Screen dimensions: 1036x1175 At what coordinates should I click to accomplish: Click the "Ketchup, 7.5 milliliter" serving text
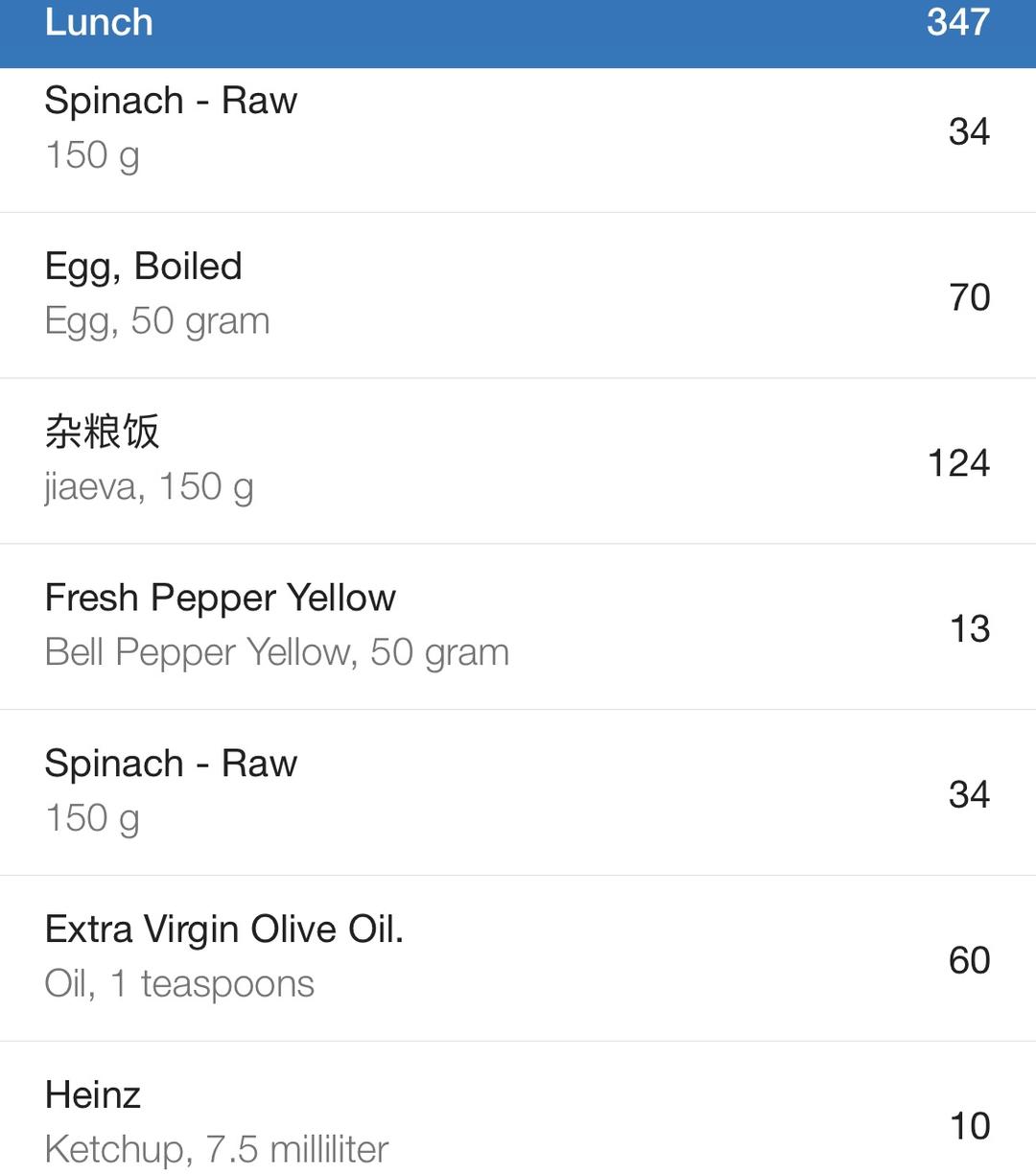tap(216, 1149)
